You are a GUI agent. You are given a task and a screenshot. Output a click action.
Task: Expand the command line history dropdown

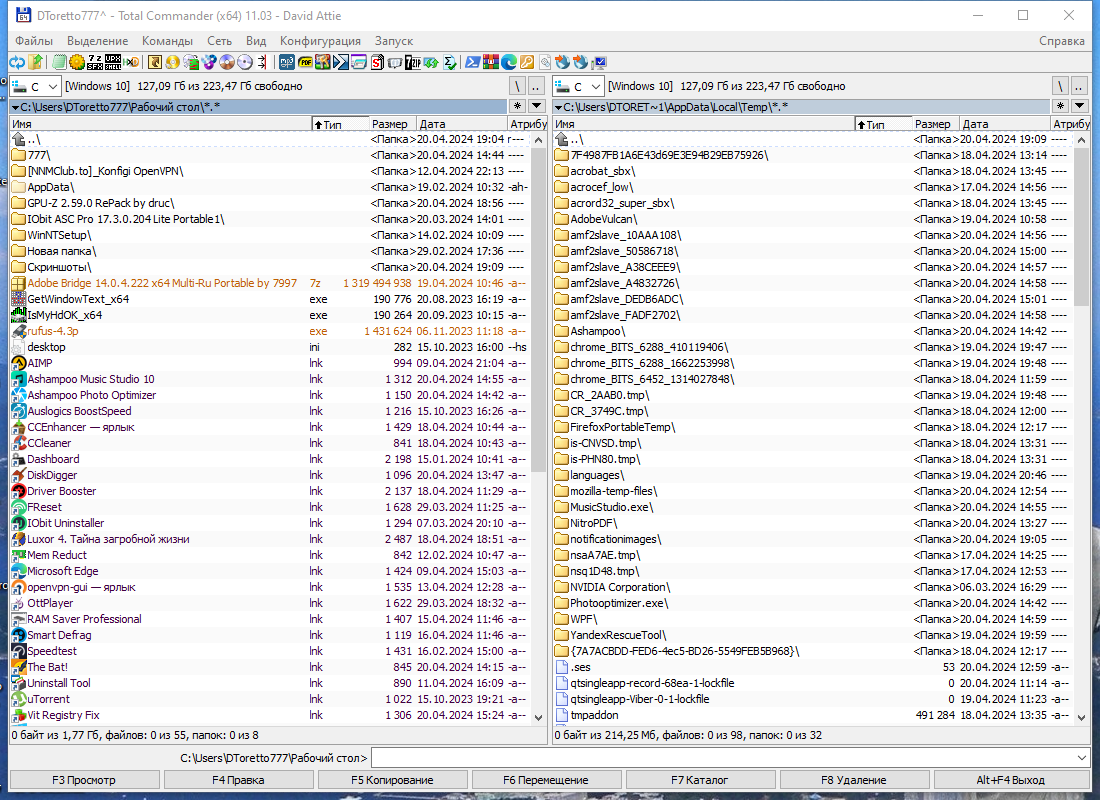(1081, 758)
